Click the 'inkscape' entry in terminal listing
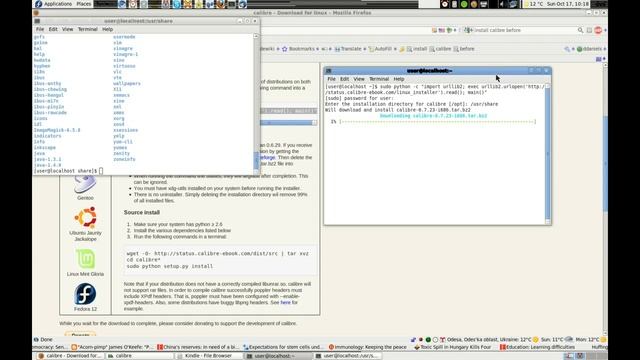 click(x=44, y=148)
